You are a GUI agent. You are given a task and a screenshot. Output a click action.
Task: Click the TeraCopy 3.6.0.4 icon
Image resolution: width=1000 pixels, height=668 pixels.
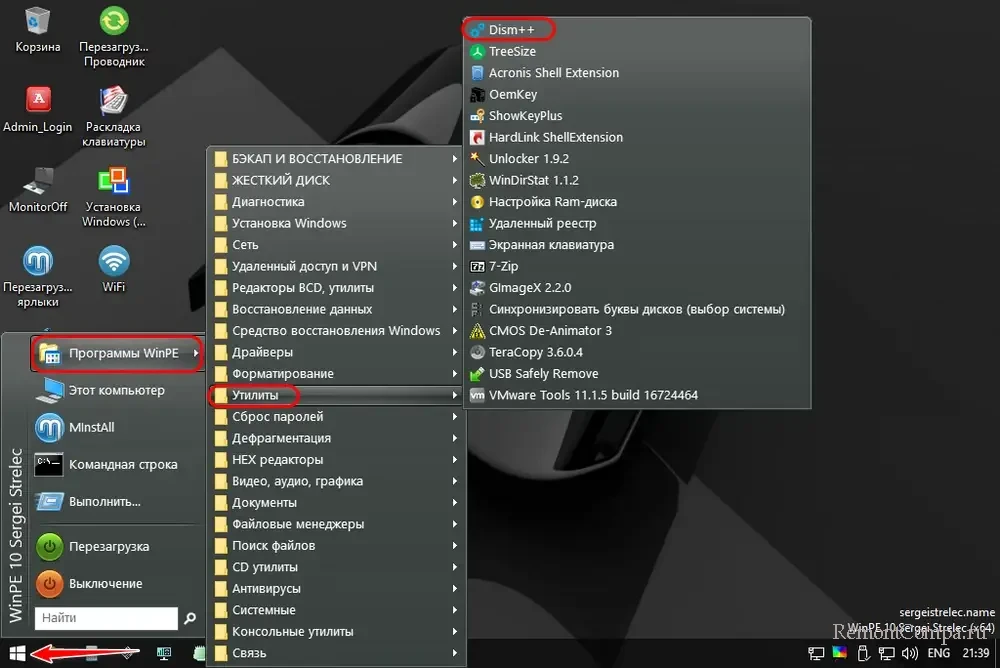pos(477,352)
